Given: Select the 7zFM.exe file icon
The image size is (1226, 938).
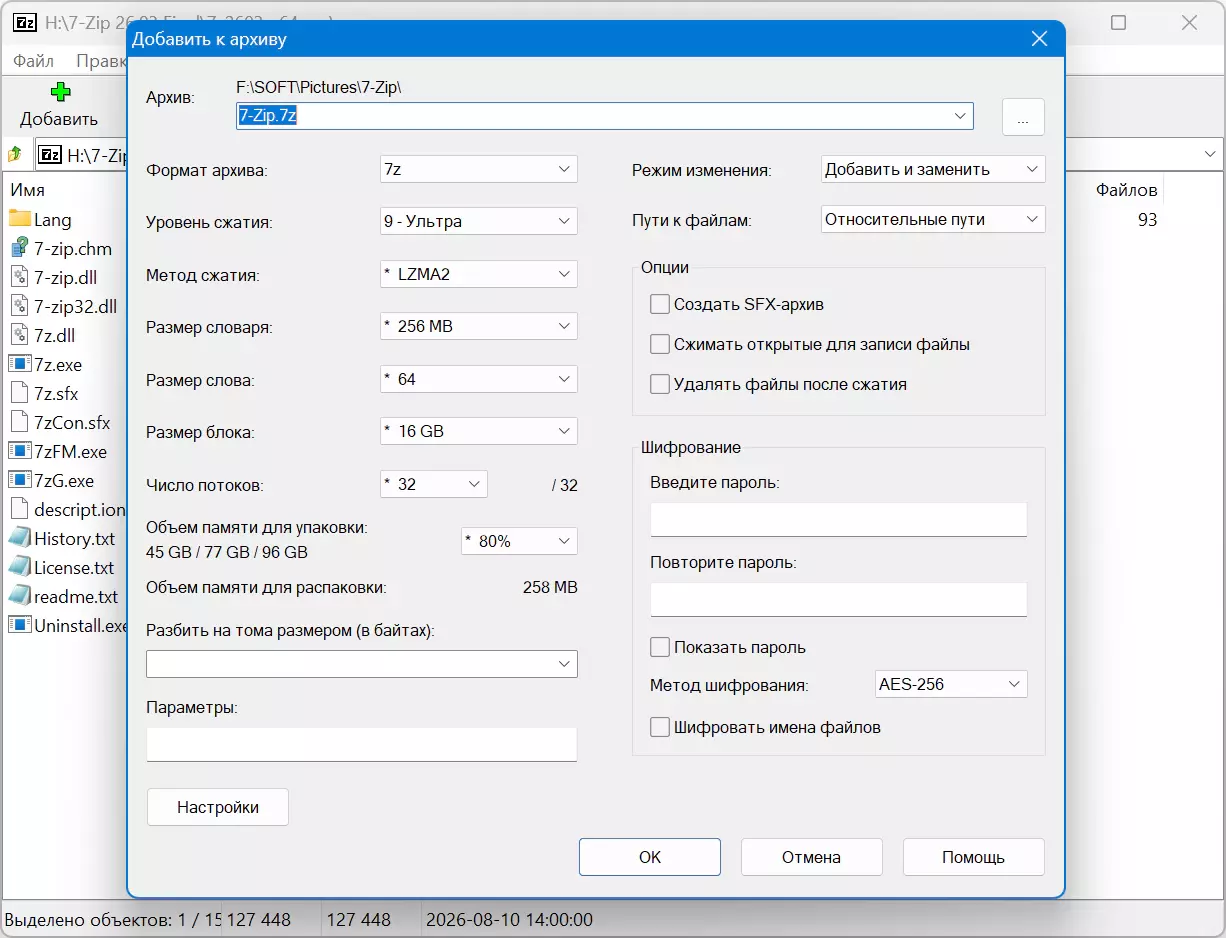Looking at the screenshot, I should click(20, 451).
